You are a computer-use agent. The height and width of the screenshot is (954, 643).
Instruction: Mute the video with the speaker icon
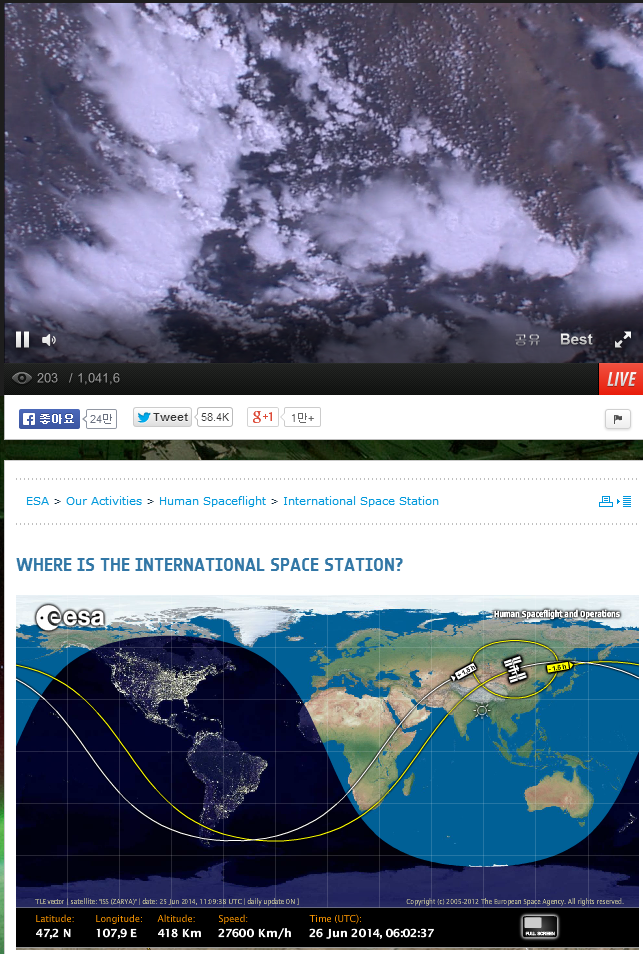pos(49,340)
